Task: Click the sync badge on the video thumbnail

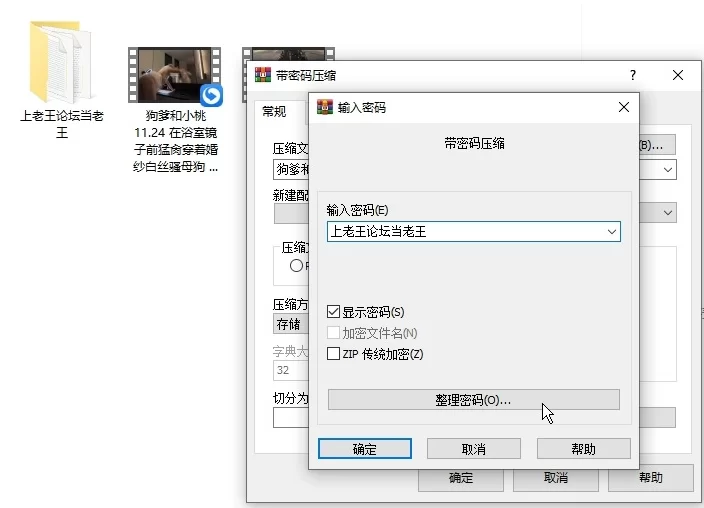Action: click(211, 95)
